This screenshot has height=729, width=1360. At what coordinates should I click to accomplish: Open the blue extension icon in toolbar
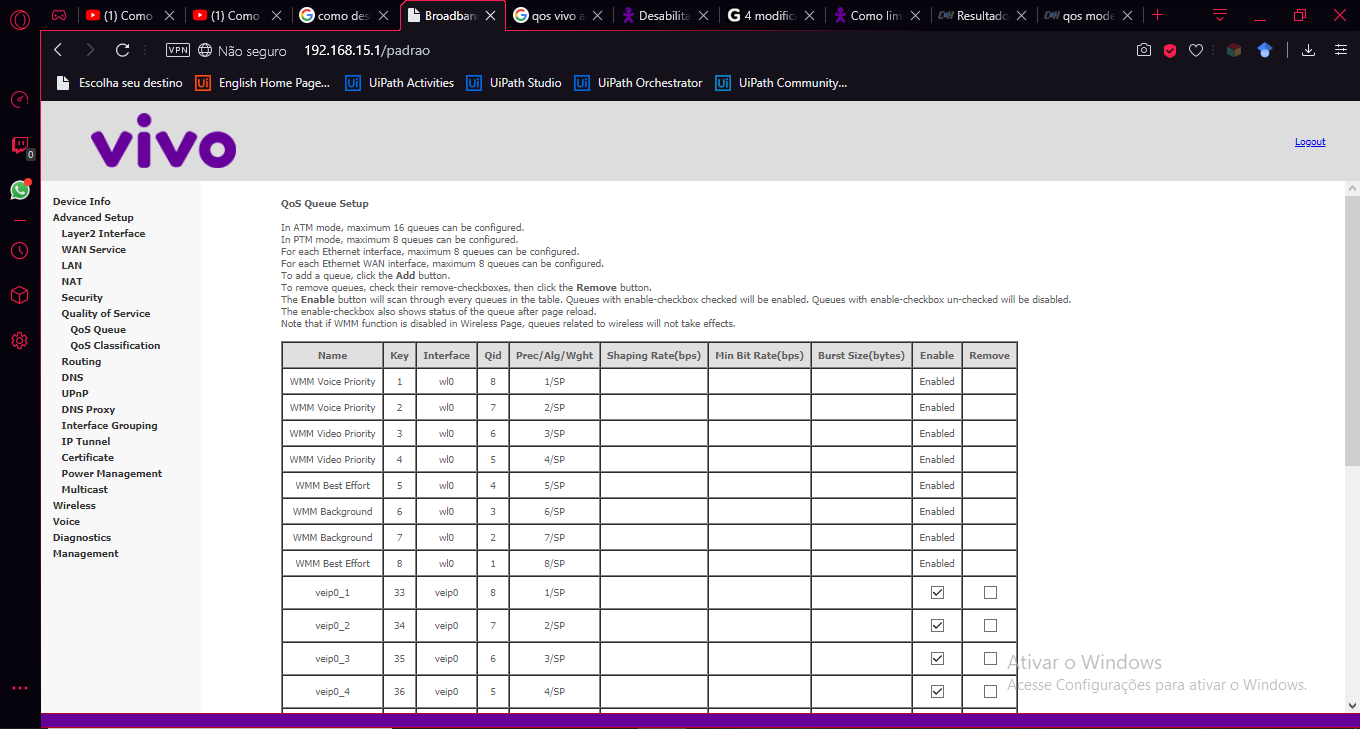1265,50
